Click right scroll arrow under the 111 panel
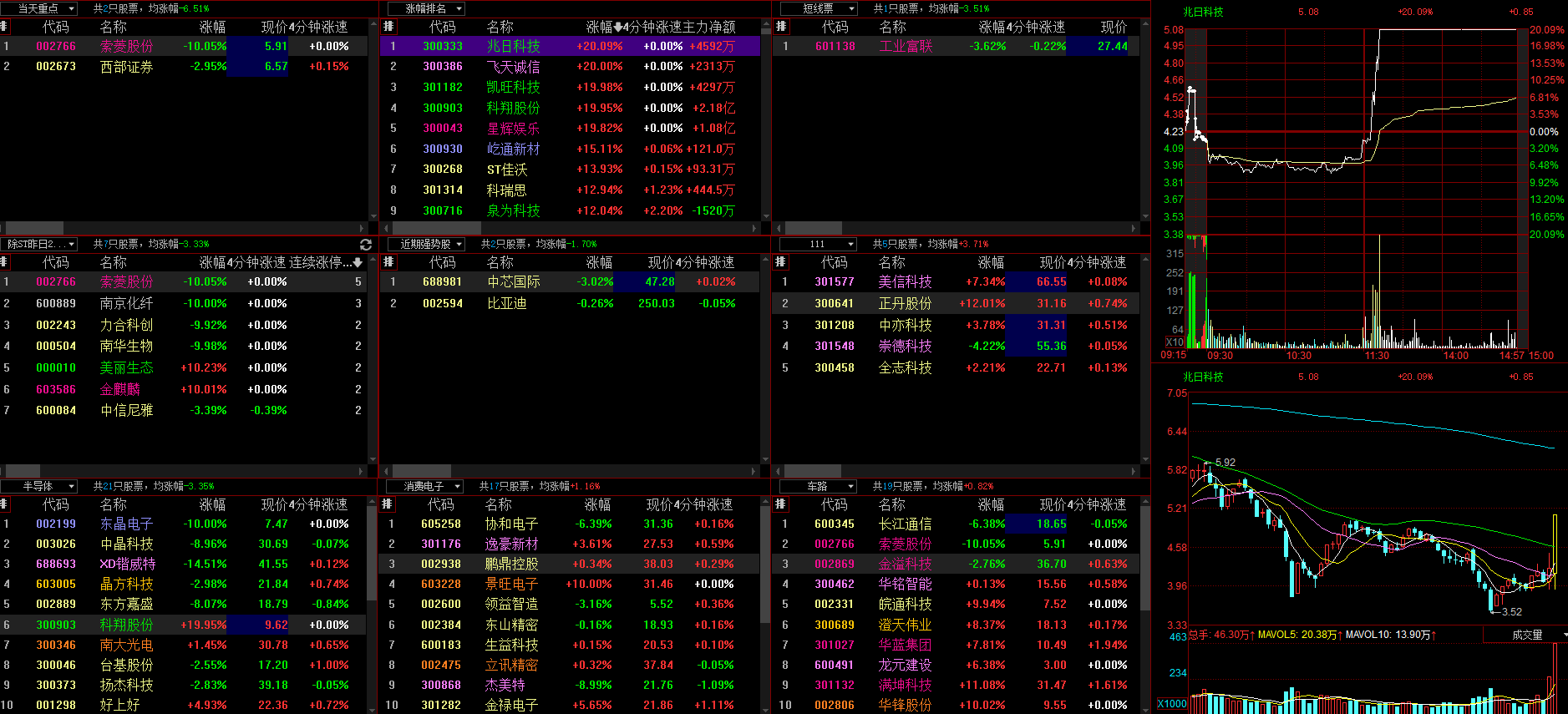Viewport: 1568px width, 714px height. pyautogui.click(x=1134, y=471)
